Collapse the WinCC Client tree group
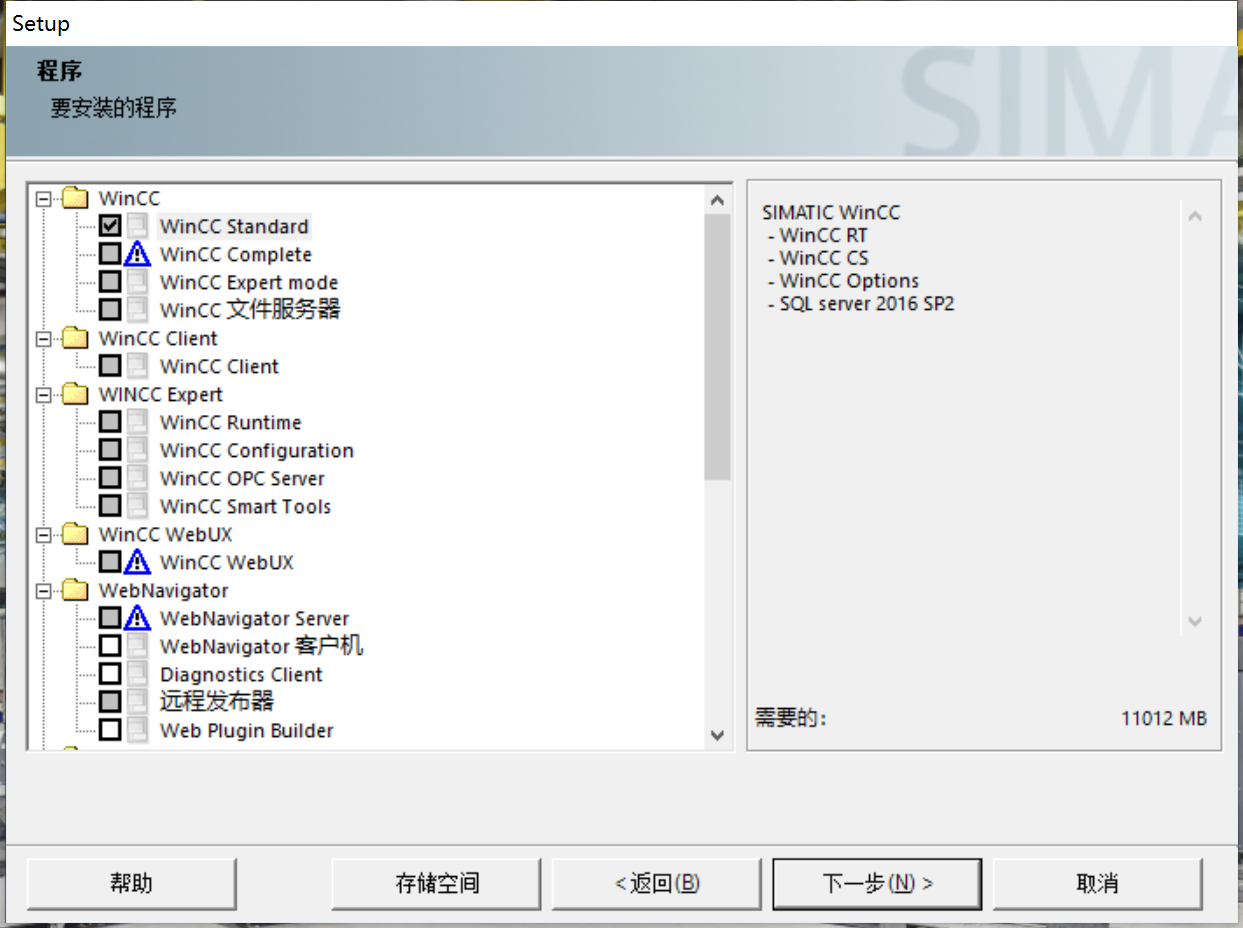This screenshot has width=1243, height=928. pyautogui.click(x=43, y=338)
